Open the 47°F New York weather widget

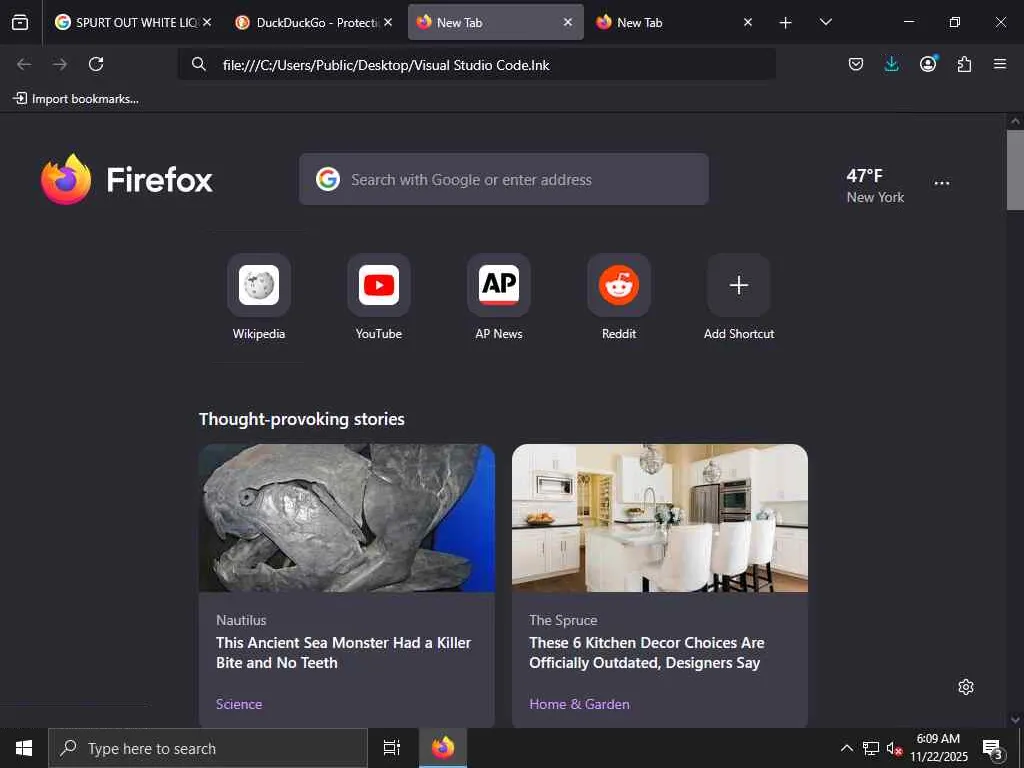(875, 185)
